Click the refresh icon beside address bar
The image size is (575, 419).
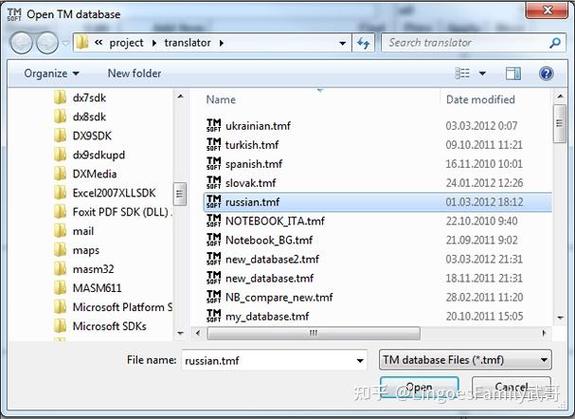(363, 43)
